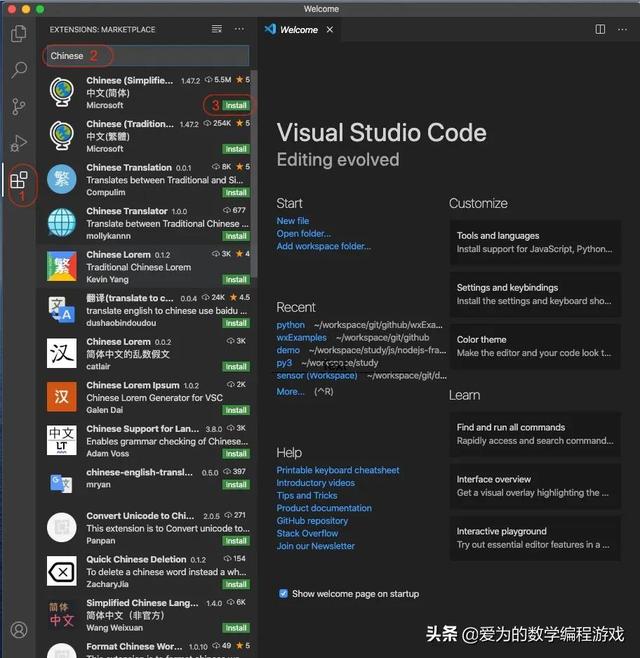The image size is (640, 658).
Task: Open Convert Unicode to Chinese icon
Action: coord(62,527)
